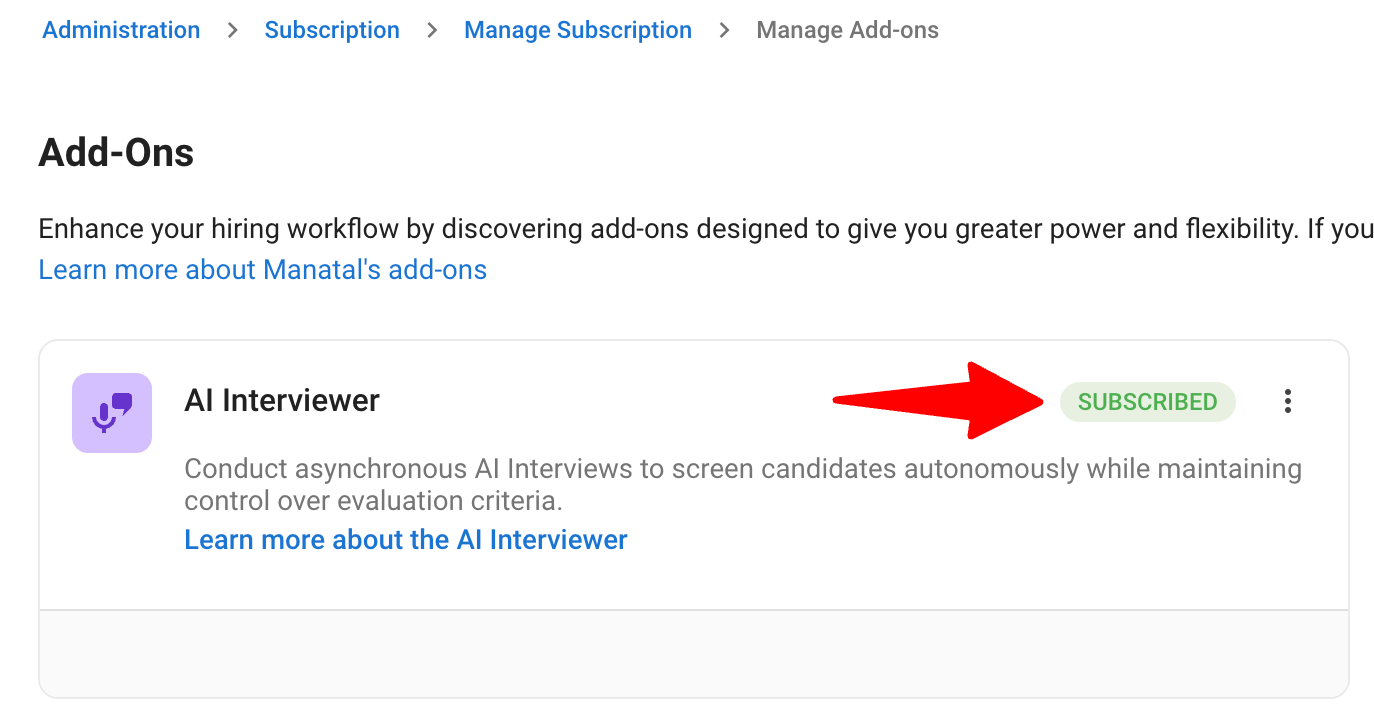
Task: Click the Manage Add-ons current breadcrumb
Action: point(848,30)
